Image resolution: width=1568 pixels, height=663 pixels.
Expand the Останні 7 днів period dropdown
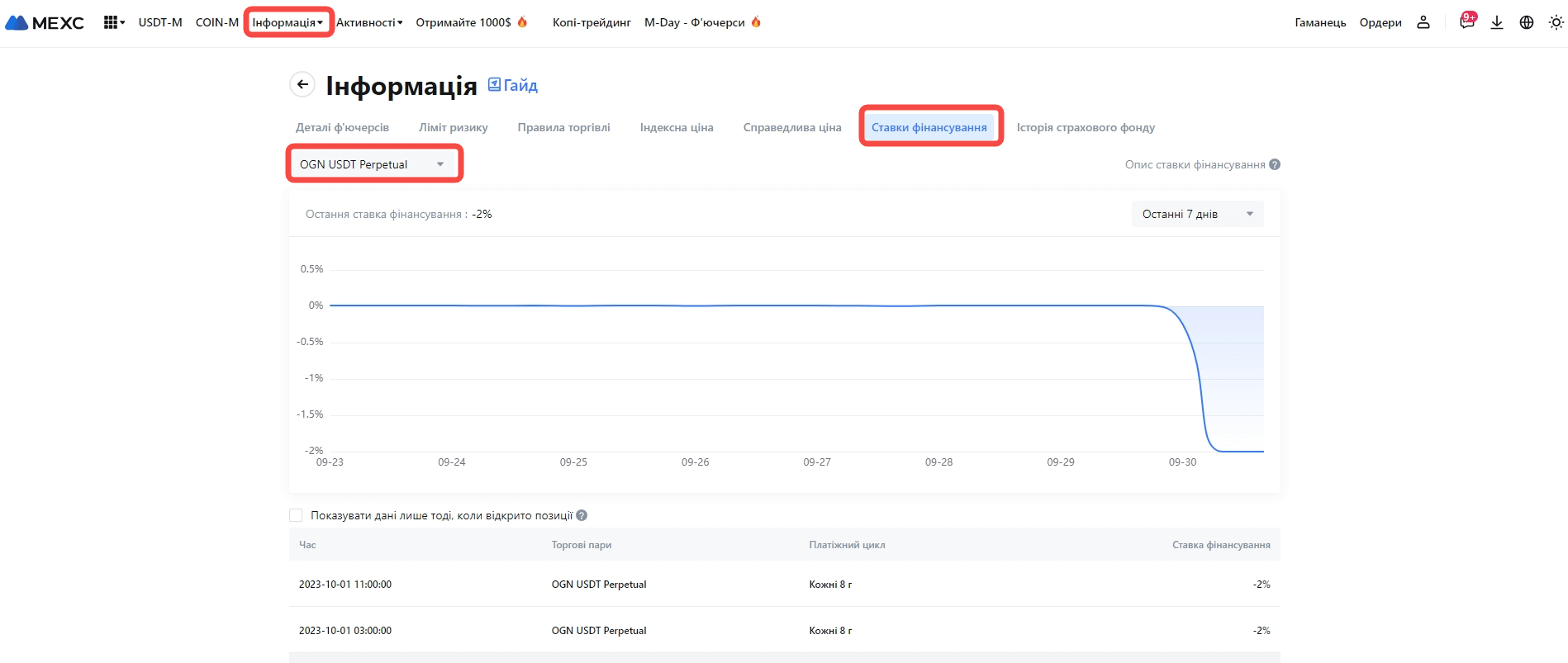tap(1196, 214)
